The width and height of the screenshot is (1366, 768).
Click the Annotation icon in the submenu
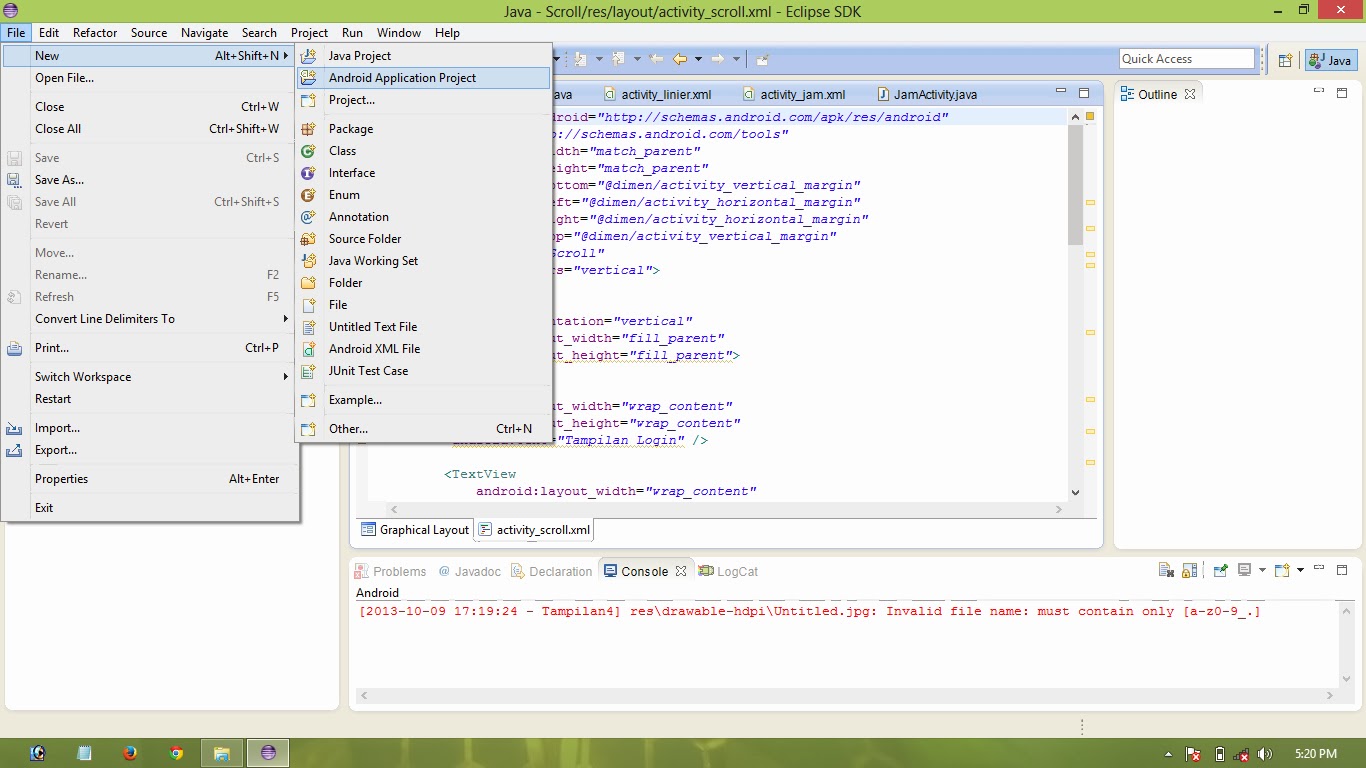click(309, 217)
